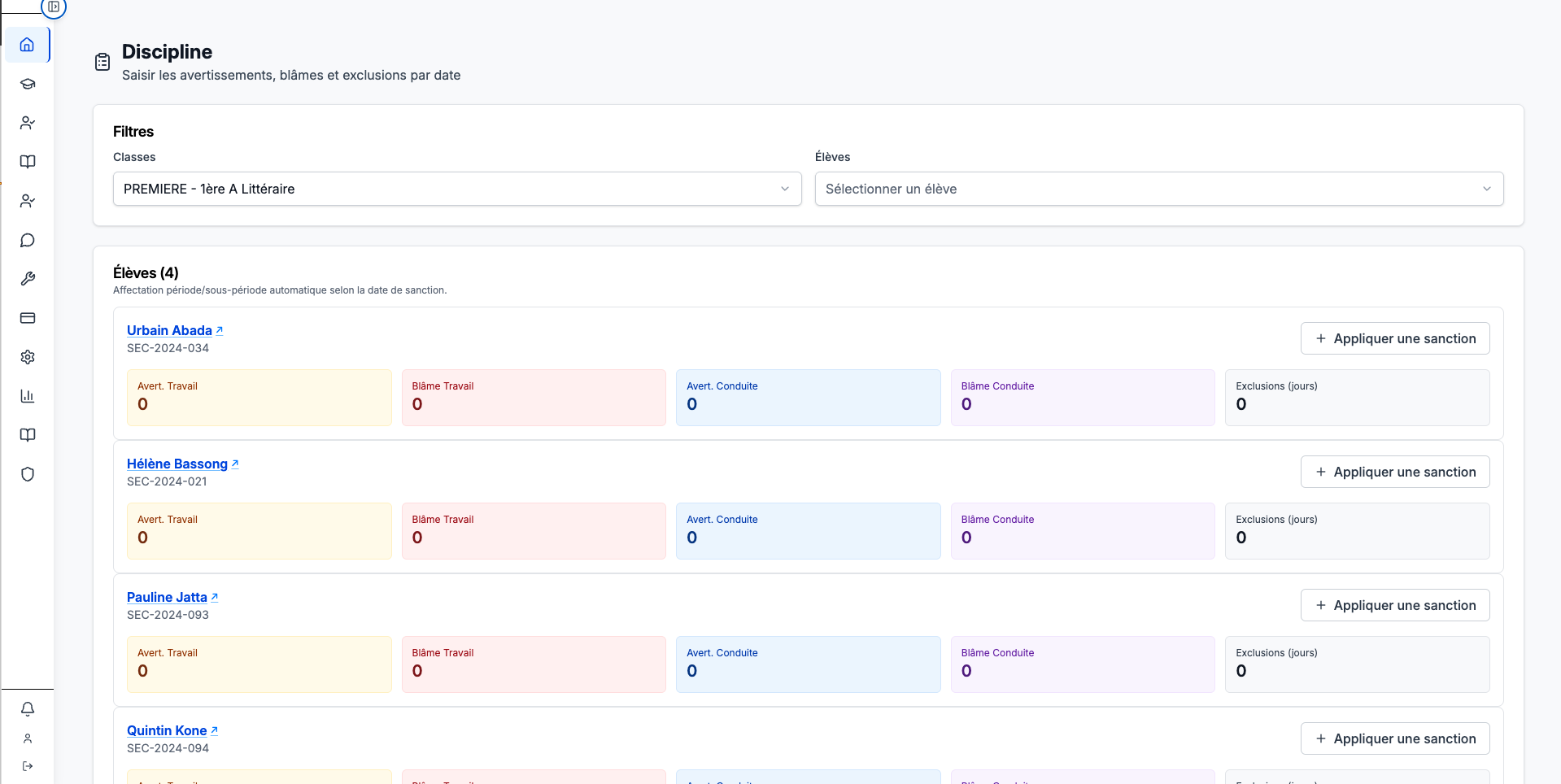Click Pauline Jatta's Blâme Conduite card
This screenshot has height=784, width=1561.
pyautogui.click(x=1083, y=664)
